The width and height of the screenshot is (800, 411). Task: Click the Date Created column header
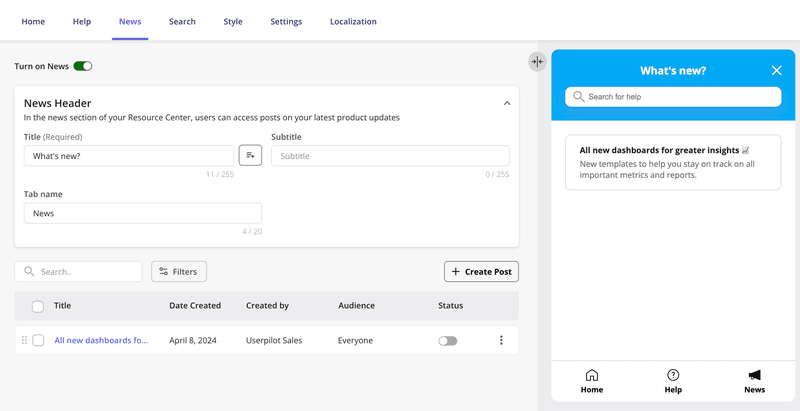pos(195,305)
